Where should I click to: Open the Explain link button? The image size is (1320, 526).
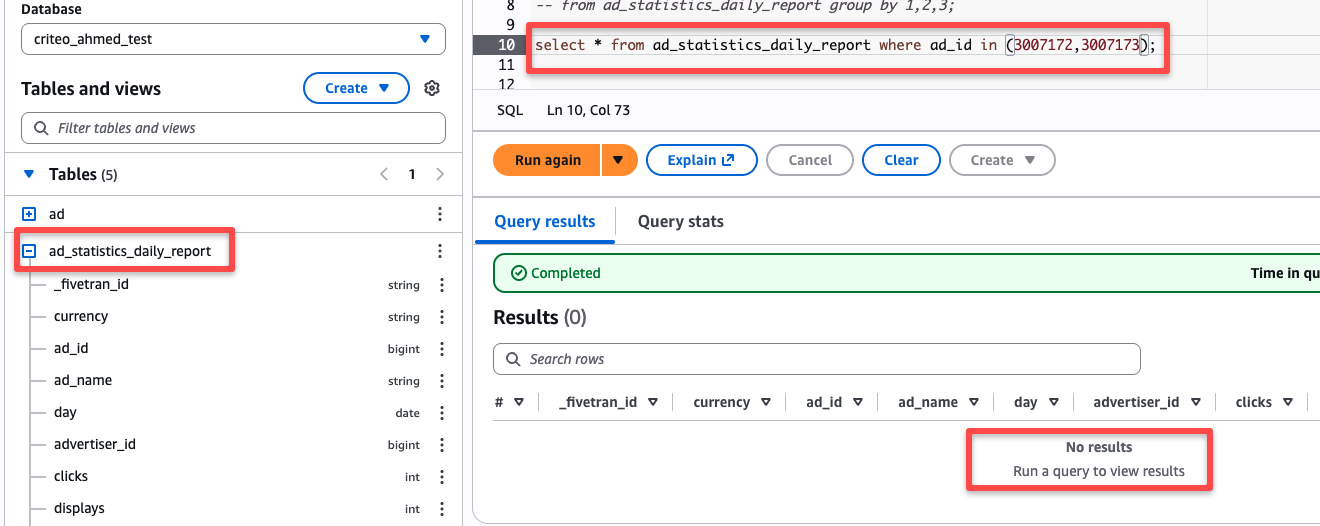click(701, 160)
